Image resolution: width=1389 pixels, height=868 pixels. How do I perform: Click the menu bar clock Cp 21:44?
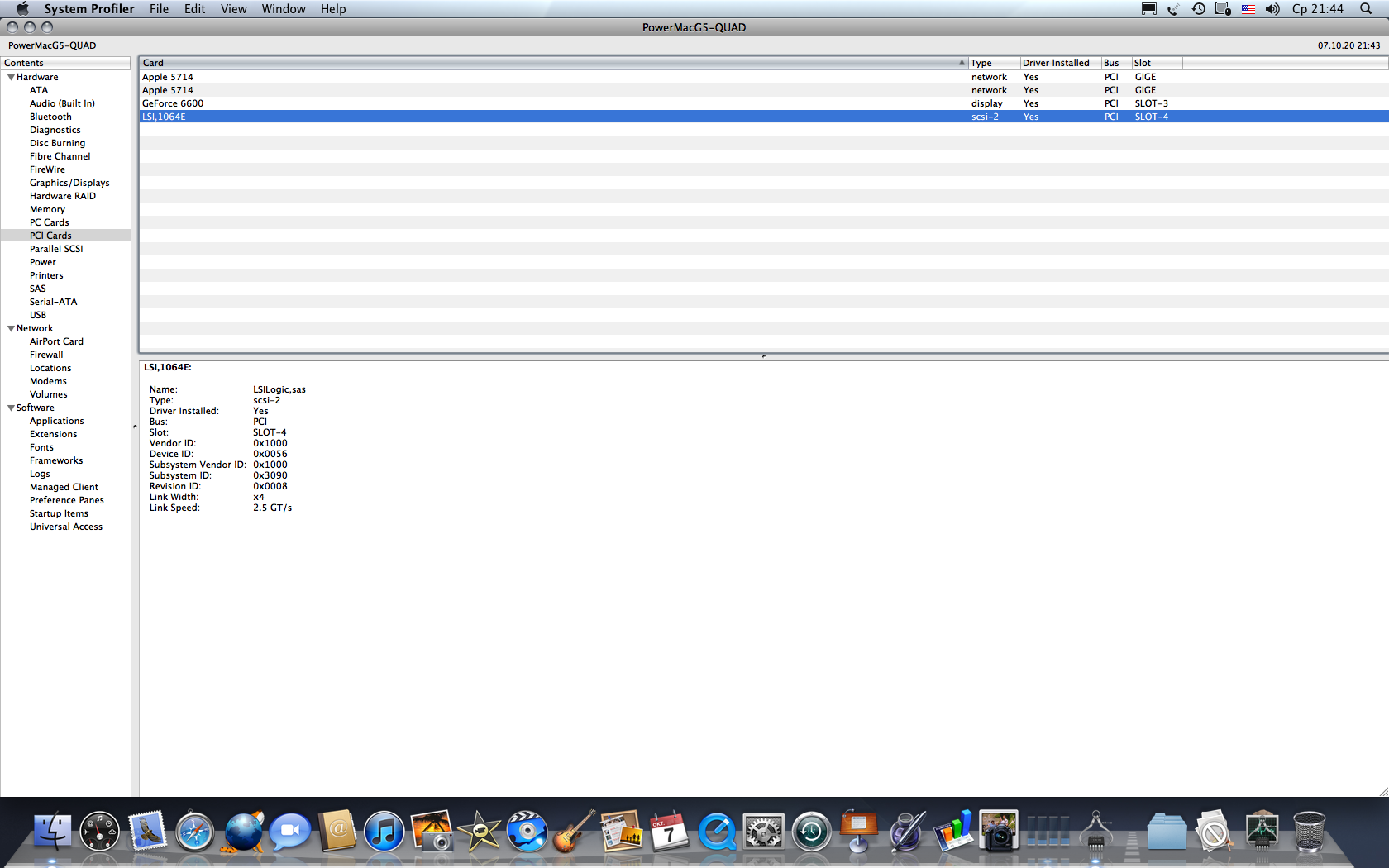tap(1318, 9)
